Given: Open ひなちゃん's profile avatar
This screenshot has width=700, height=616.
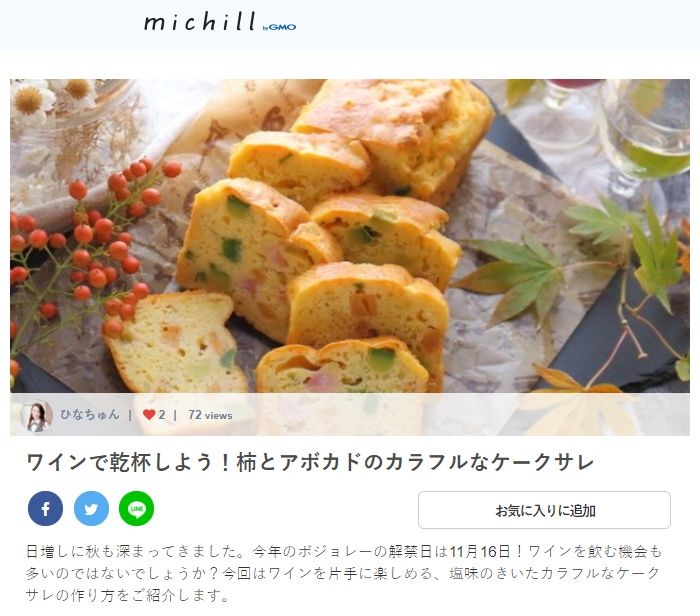Looking at the screenshot, I should coord(37,416).
